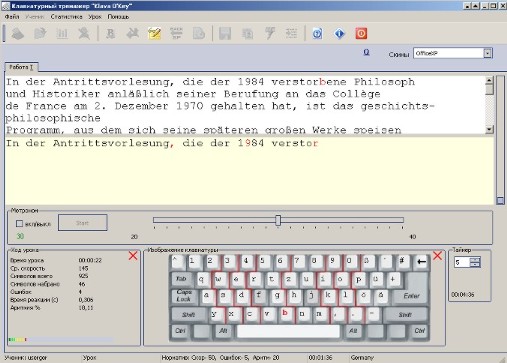This screenshot has height=363, width=507.
Task: Click the metronome tempo slider handle
Action: 278,220
